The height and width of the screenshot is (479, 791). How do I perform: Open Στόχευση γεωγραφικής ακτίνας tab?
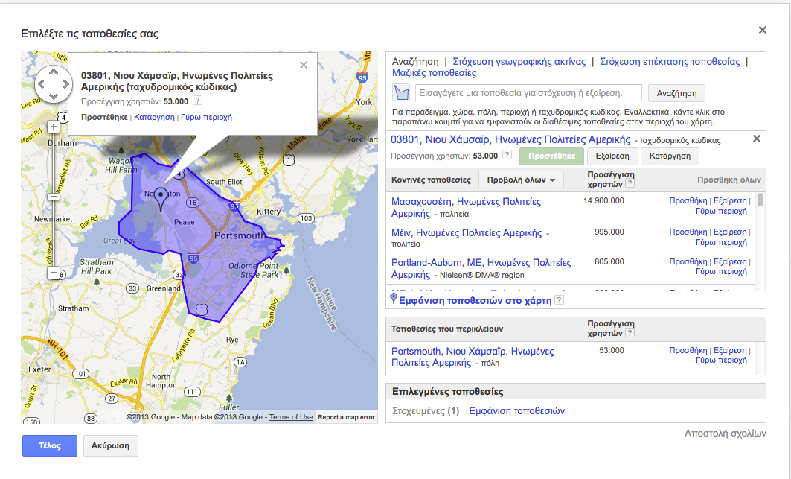tap(519, 62)
